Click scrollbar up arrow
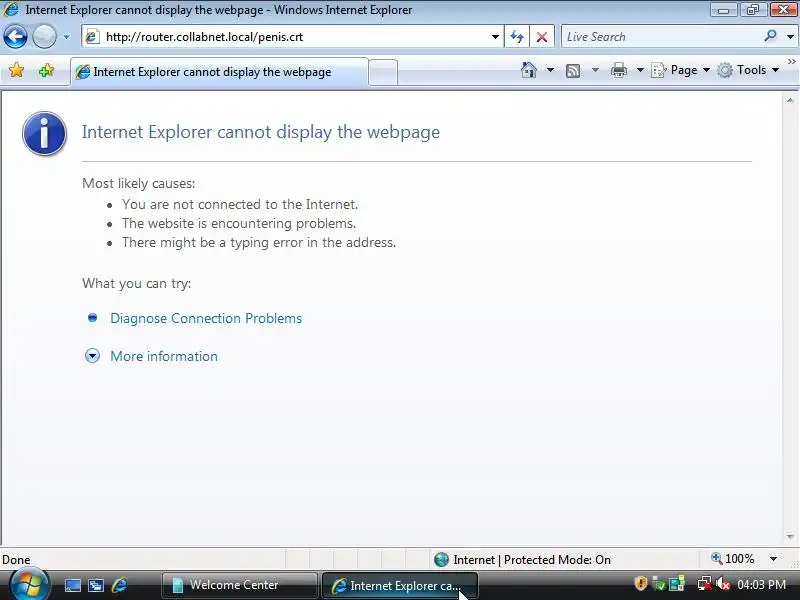 point(790,101)
